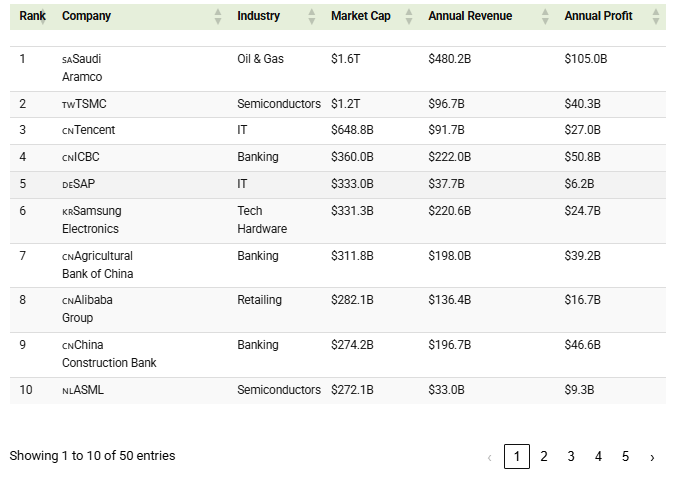Sort table by Rank column

point(33,16)
